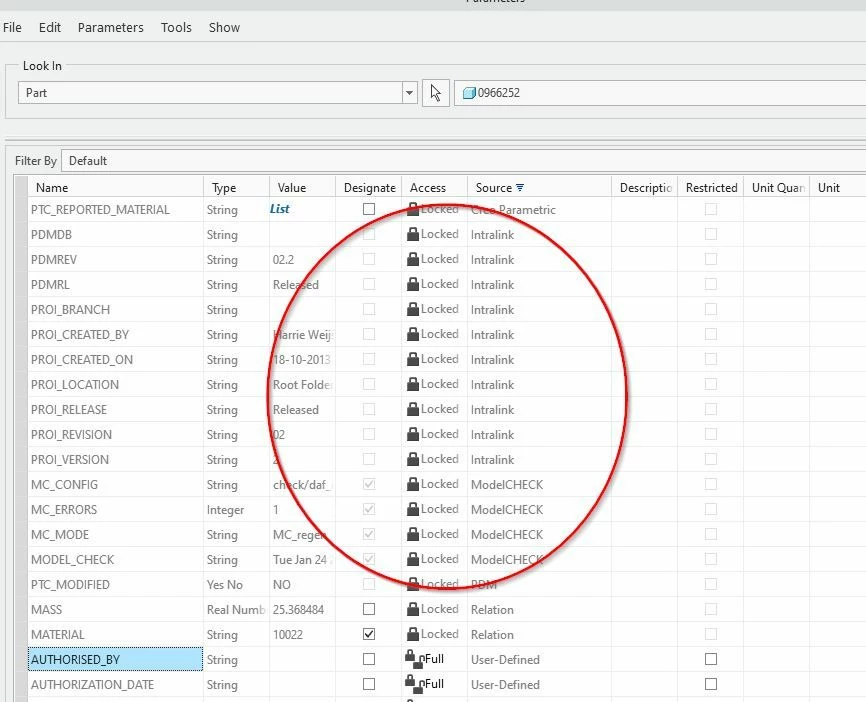Open the Tools menu

click(x=176, y=28)
